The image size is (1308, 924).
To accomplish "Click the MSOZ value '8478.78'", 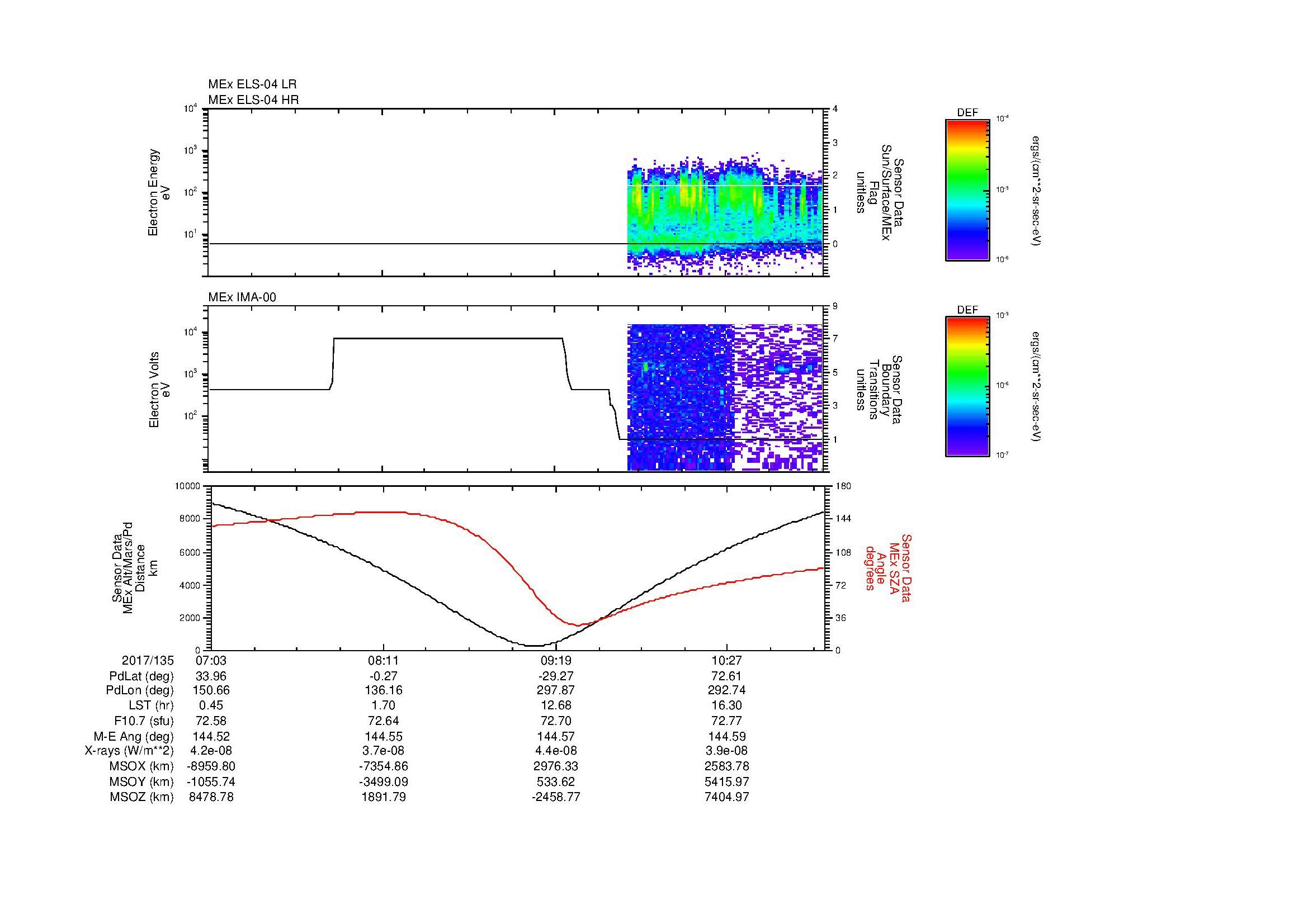I will coord(211,797).
